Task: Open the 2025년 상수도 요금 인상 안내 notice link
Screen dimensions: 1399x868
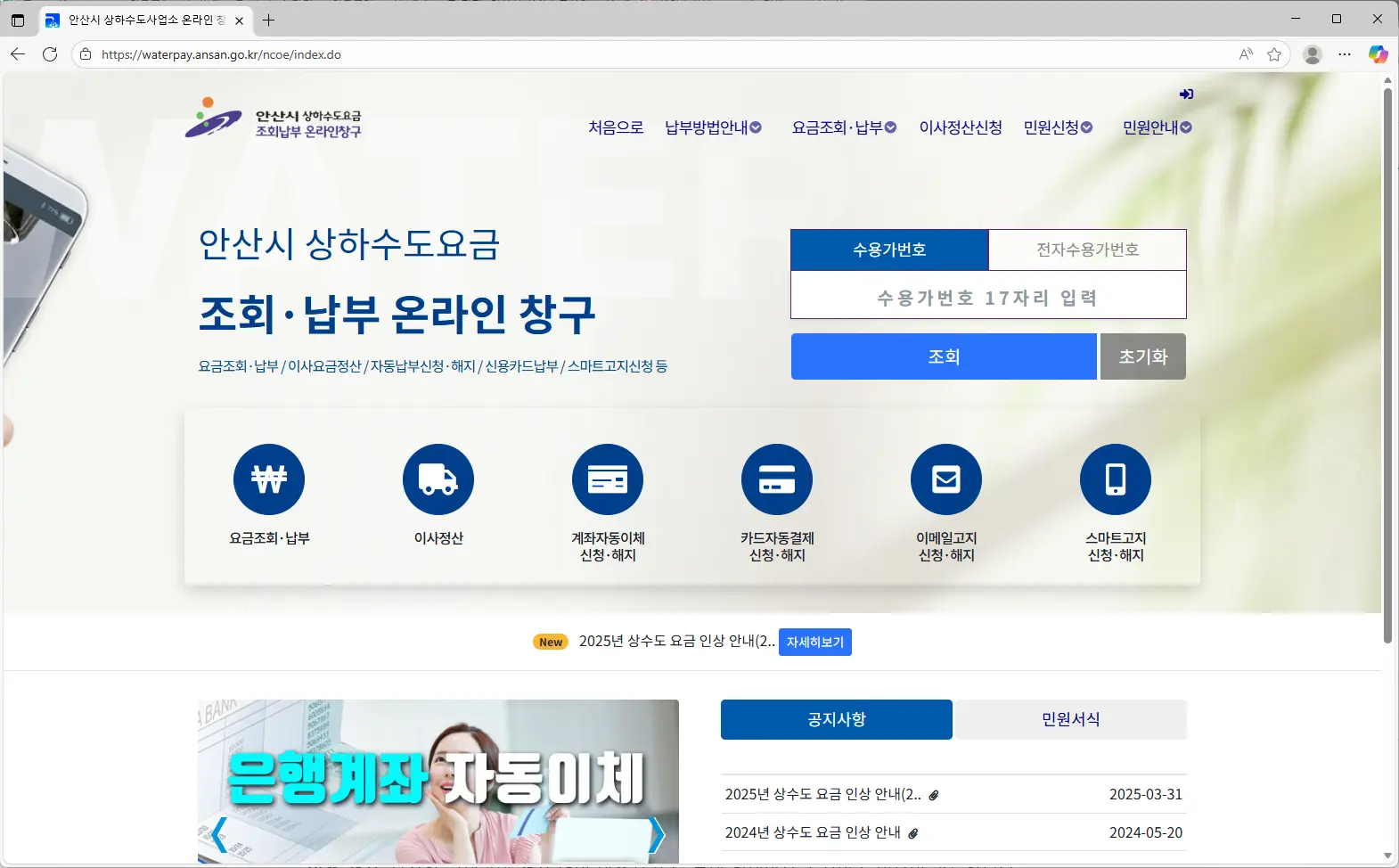Action: click(823, 794)
